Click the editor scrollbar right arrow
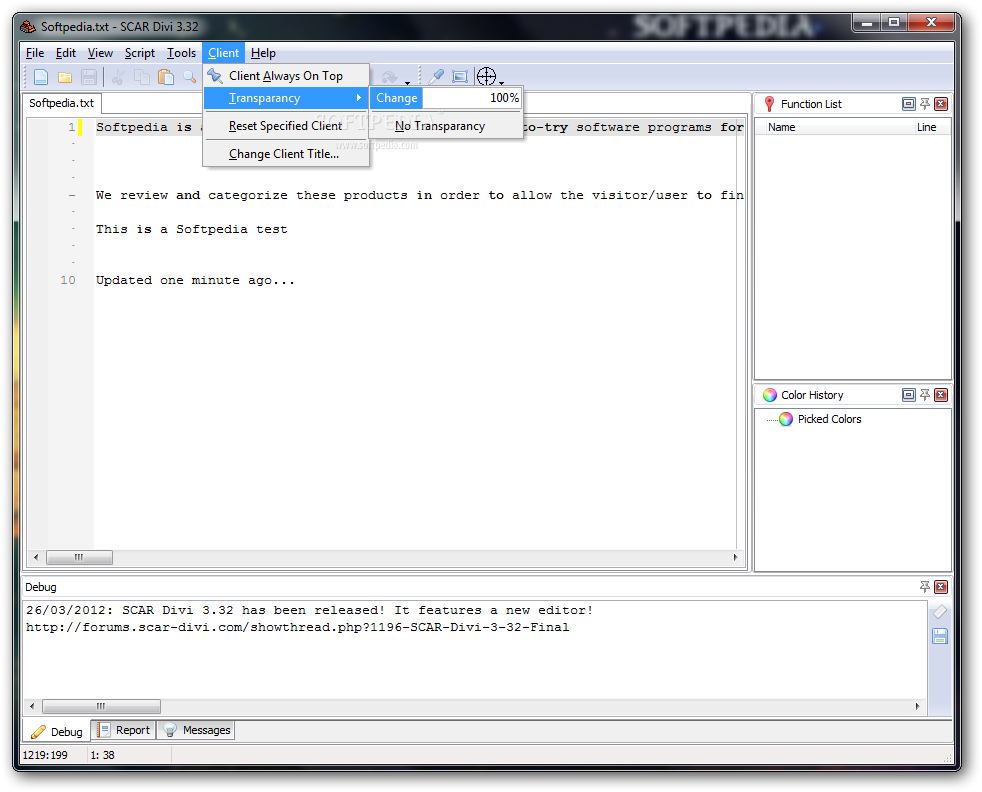 pos(735,557)
